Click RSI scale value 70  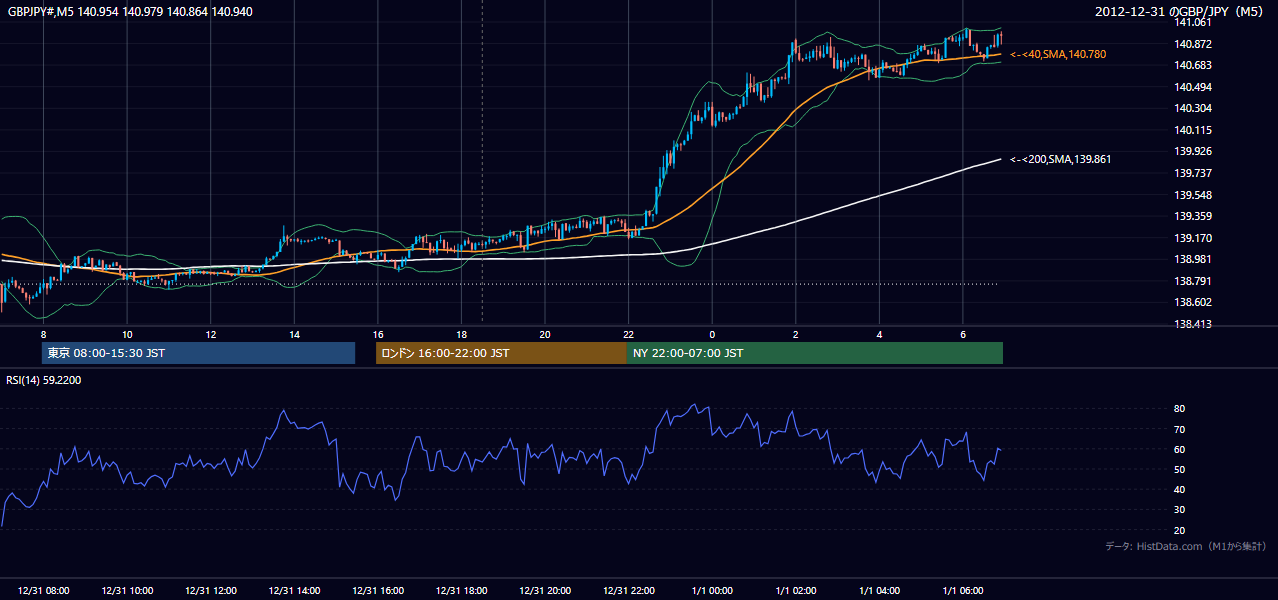(1179, 429)
